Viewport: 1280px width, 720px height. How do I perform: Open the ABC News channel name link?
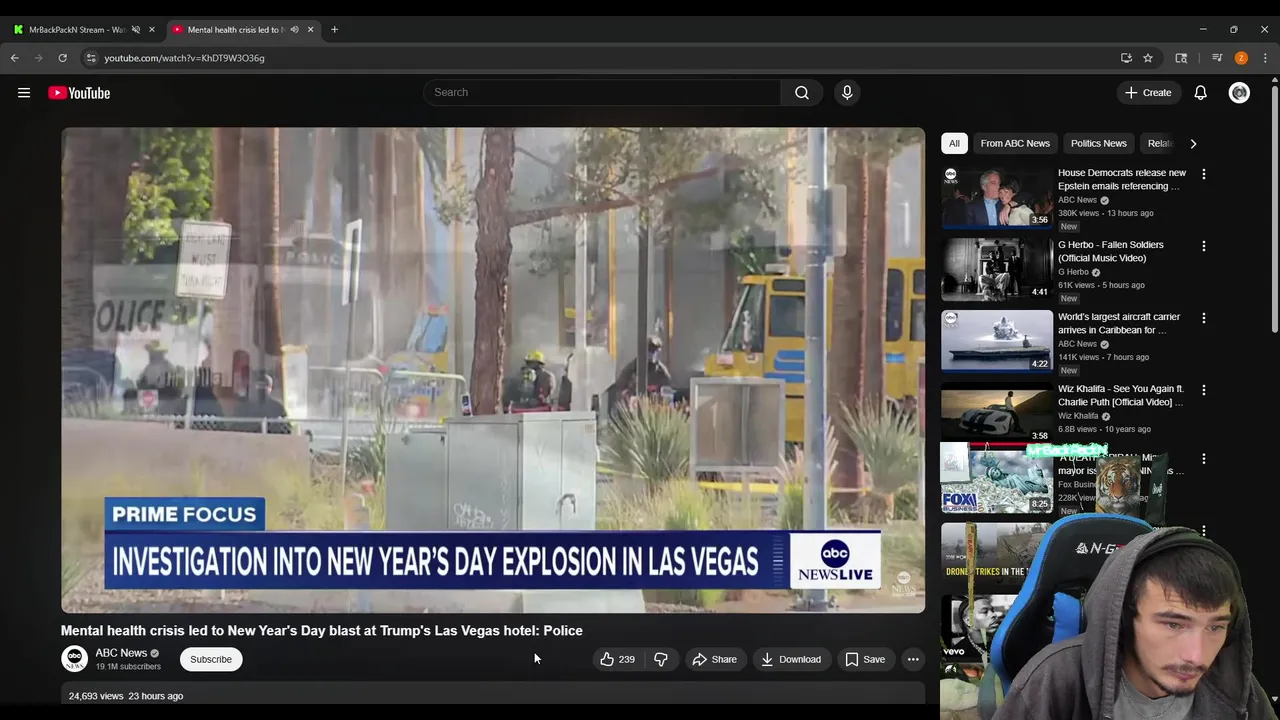click(121, 653)
